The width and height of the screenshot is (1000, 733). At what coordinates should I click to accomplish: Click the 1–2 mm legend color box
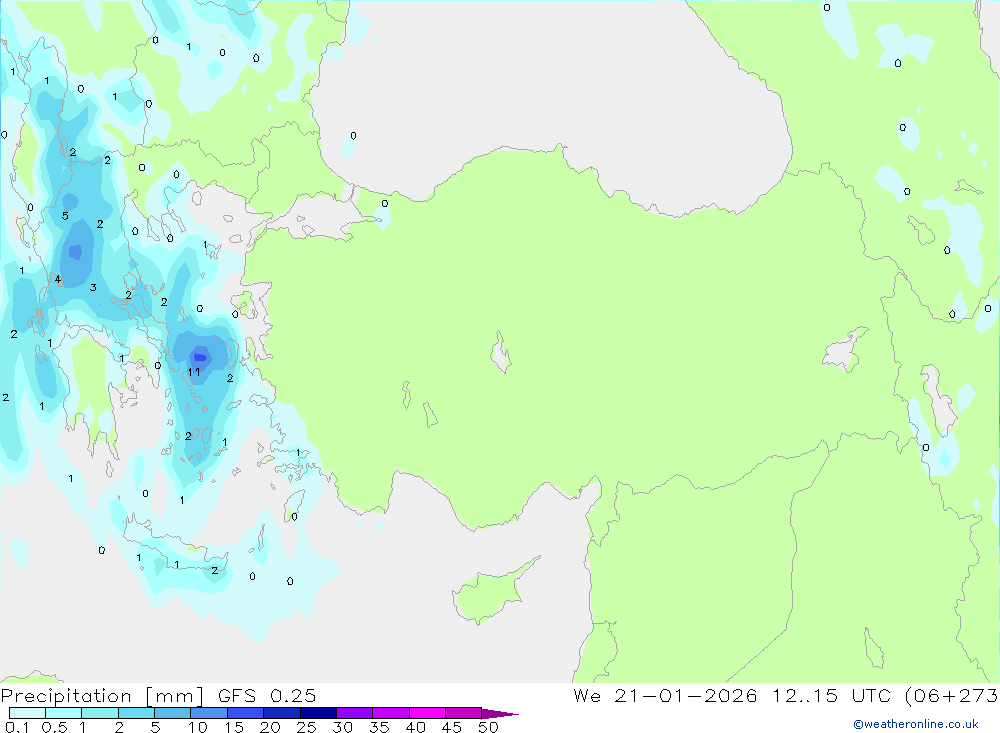click(x=100, y=713)
